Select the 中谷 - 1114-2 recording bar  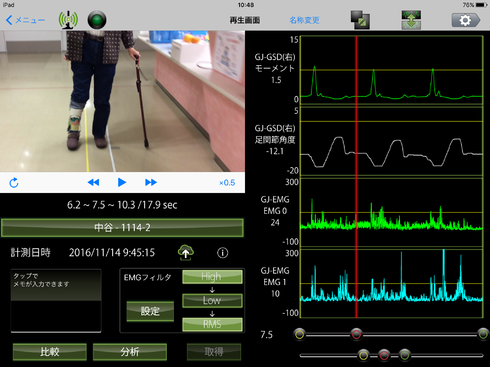[122, 228]
